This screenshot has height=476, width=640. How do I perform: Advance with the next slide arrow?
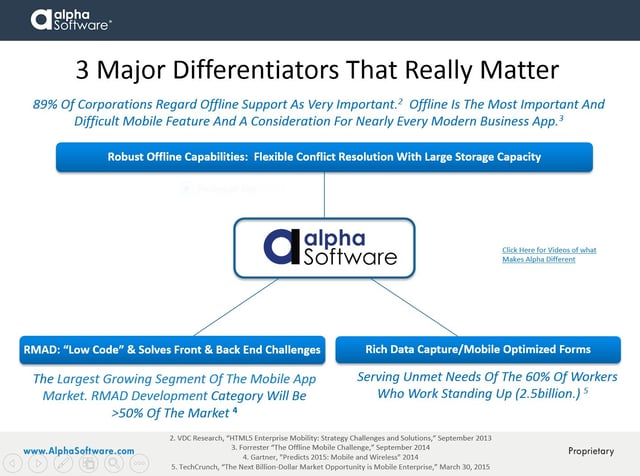38,463
